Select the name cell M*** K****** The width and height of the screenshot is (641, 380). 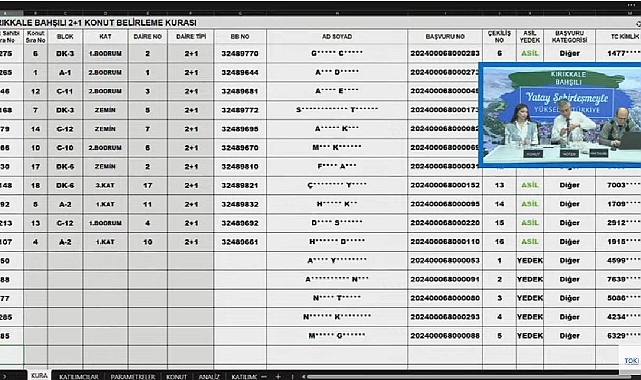[x=337, y=148]
